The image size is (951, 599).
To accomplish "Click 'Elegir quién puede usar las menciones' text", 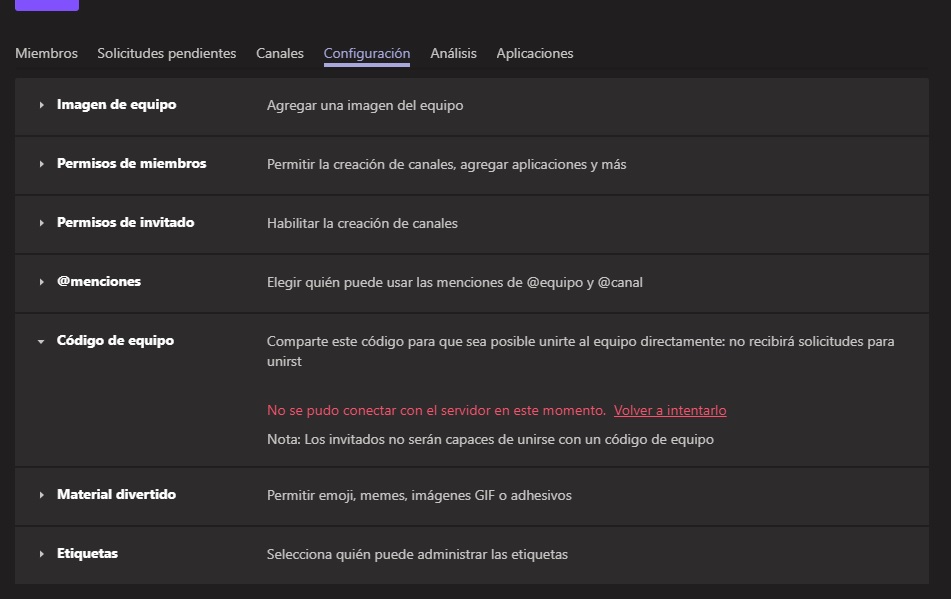I will [x=455, y=283].
